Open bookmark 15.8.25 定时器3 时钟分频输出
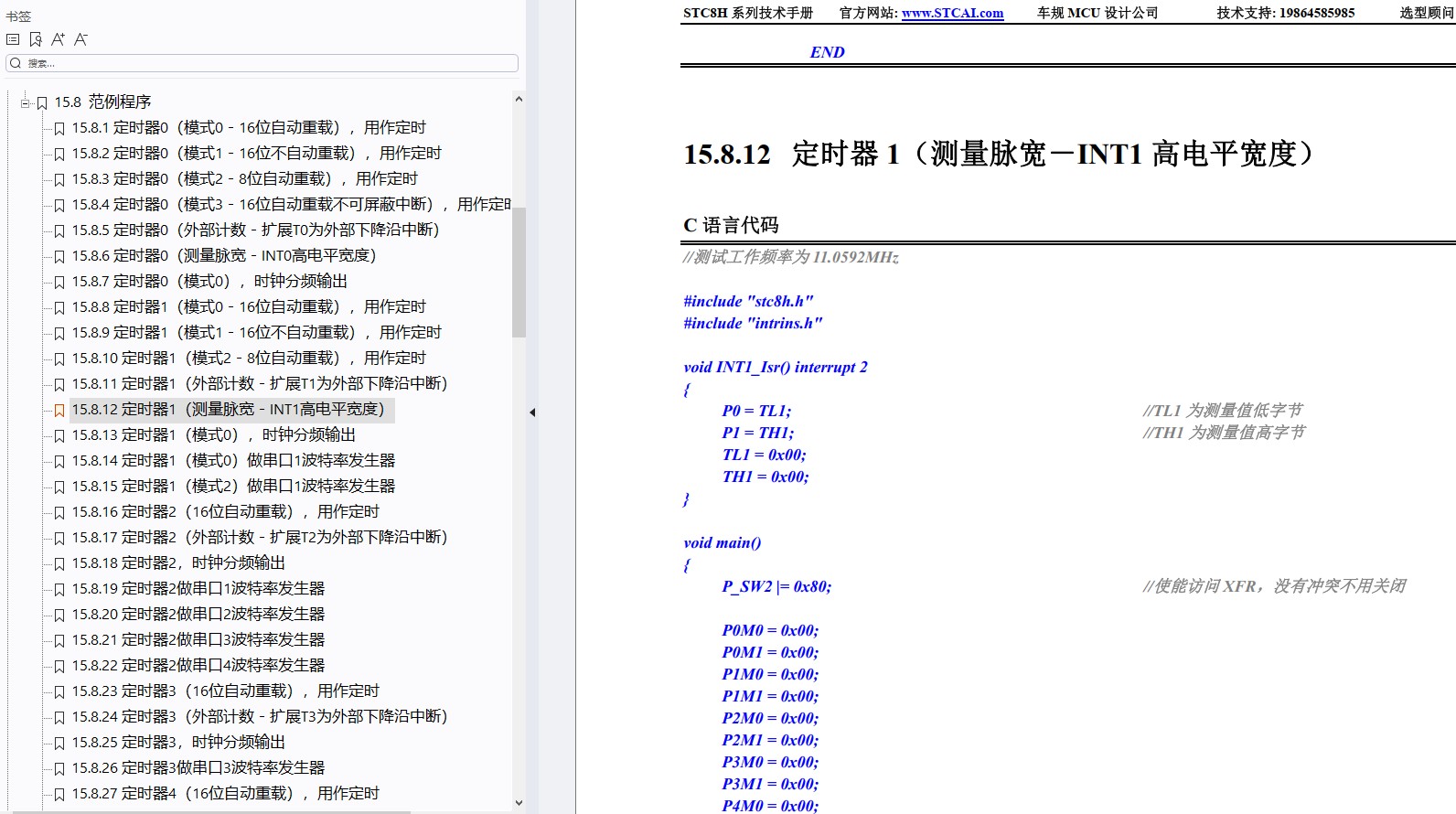 (x=178, y=742)
